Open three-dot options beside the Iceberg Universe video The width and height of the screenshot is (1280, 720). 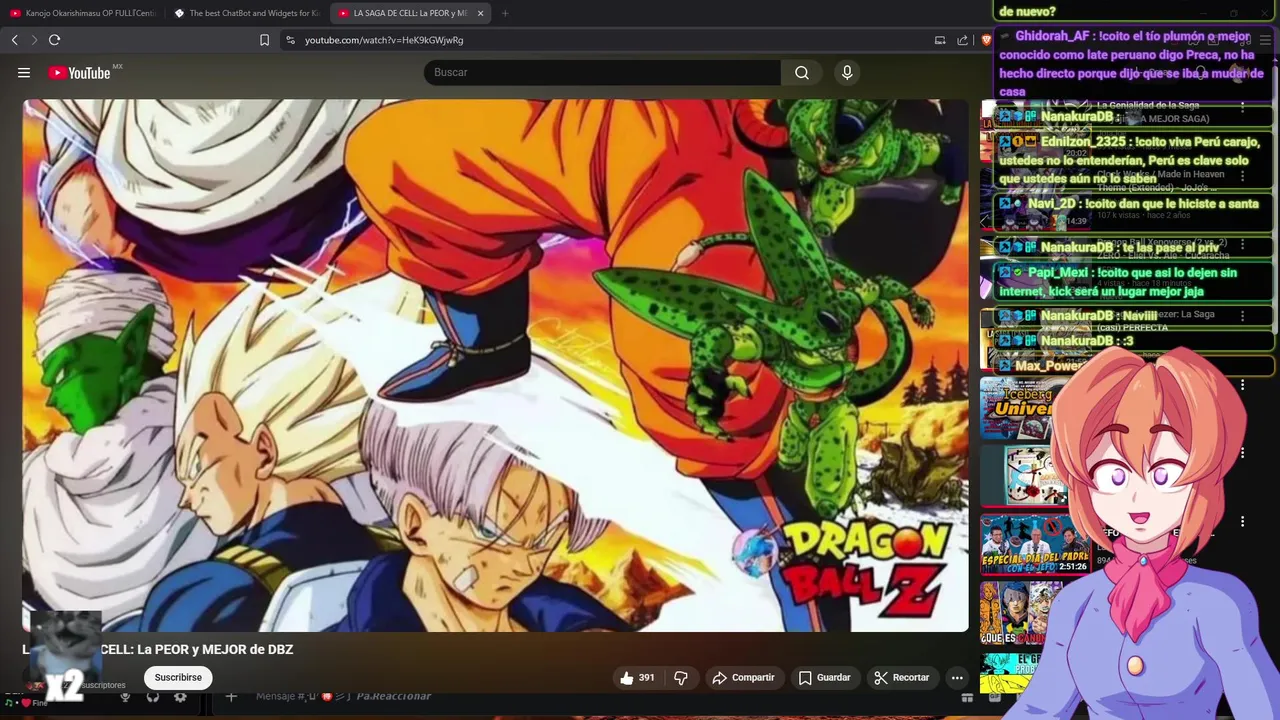tap(1243, 385)
